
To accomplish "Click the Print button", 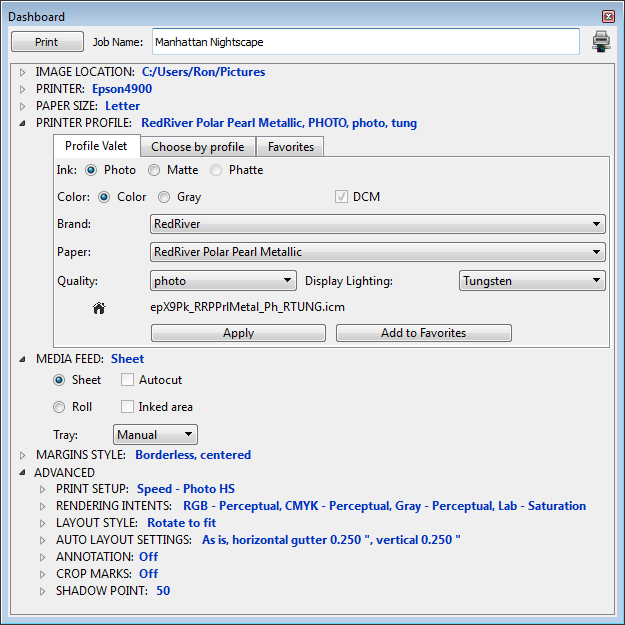I will pyautogui.click(x=47, y=42).
